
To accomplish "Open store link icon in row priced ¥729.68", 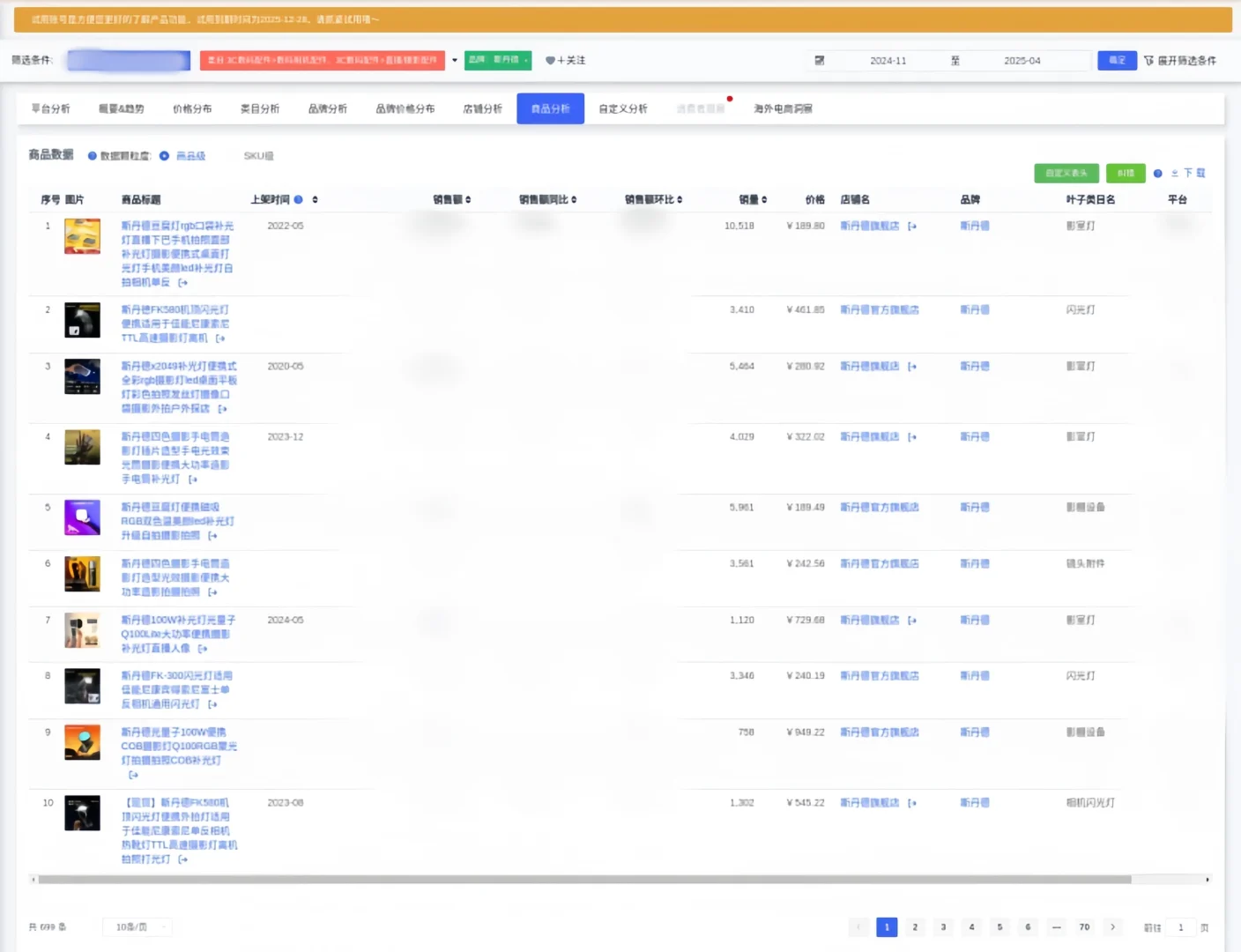I will click(912, 621).
